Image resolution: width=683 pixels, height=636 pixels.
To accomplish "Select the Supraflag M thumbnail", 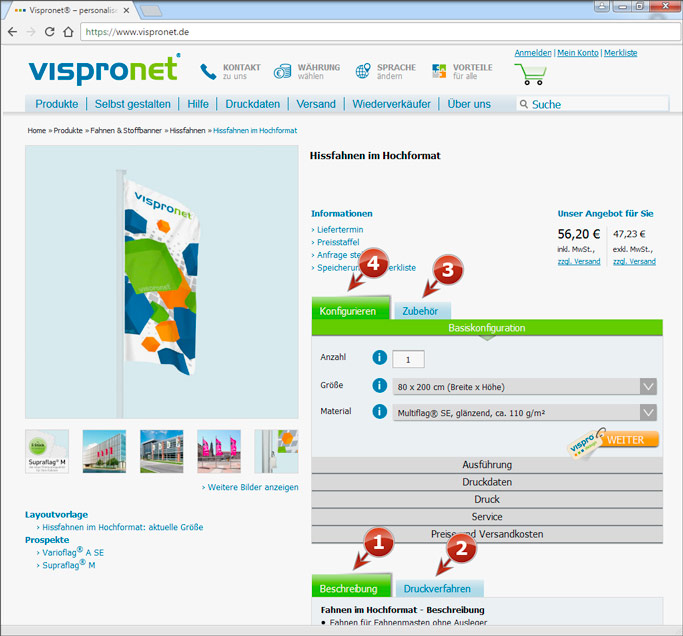I will pos(47,451).
